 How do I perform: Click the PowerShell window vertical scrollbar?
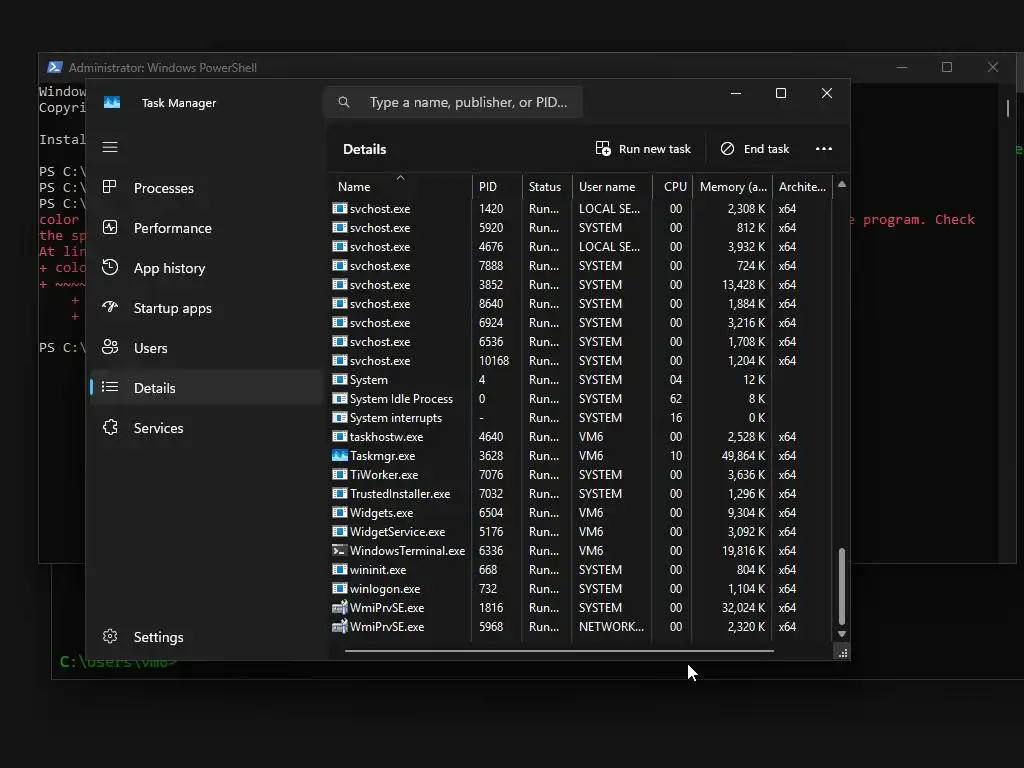[1008, 108]
